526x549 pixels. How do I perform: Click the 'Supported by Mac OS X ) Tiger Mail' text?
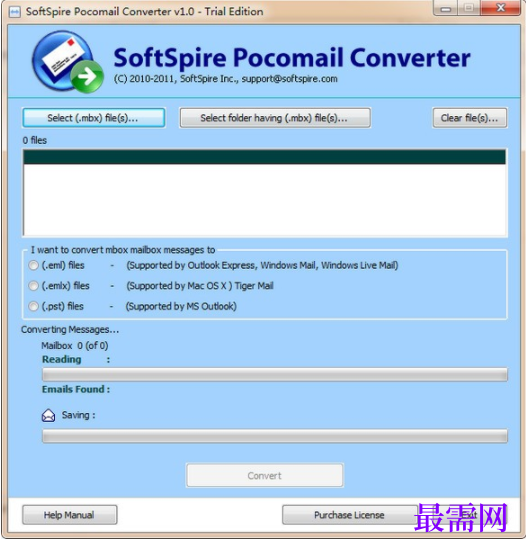point(200,286)
